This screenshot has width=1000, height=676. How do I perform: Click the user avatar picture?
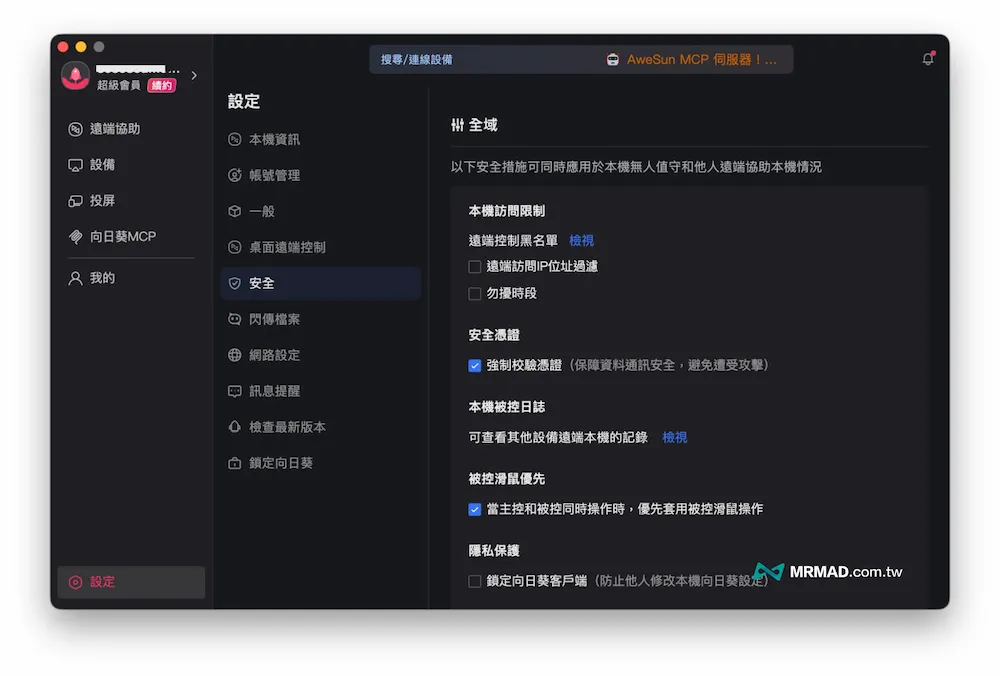[75, 76]
